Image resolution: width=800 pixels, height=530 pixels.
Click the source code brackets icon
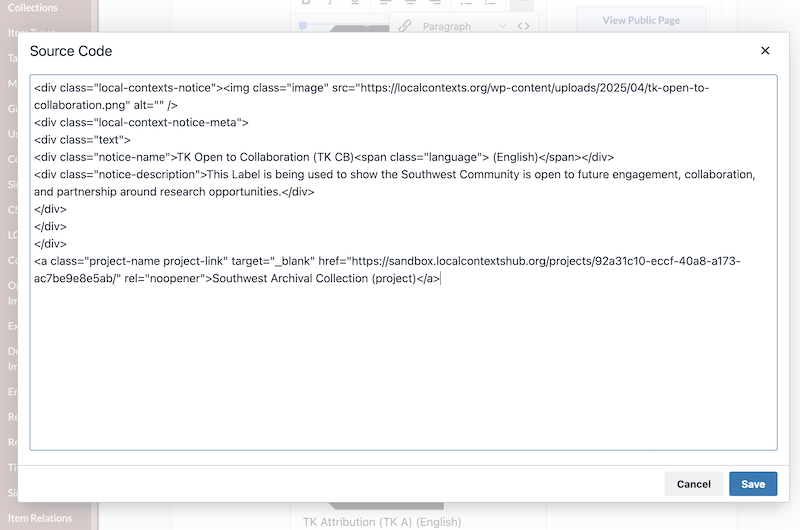[x=523, y=26]
